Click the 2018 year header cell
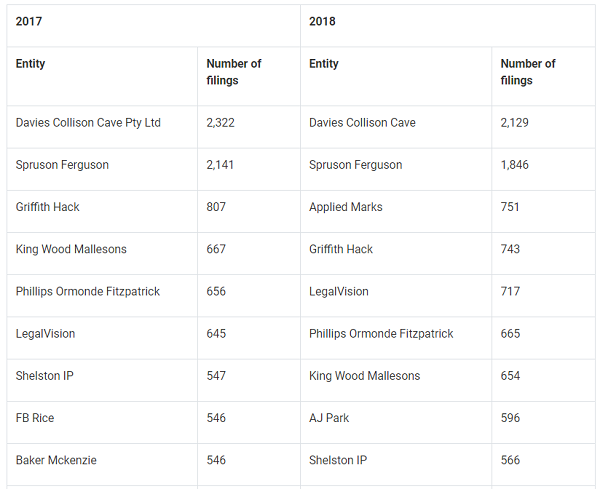 pyautogui.click(x=324, y=21)
